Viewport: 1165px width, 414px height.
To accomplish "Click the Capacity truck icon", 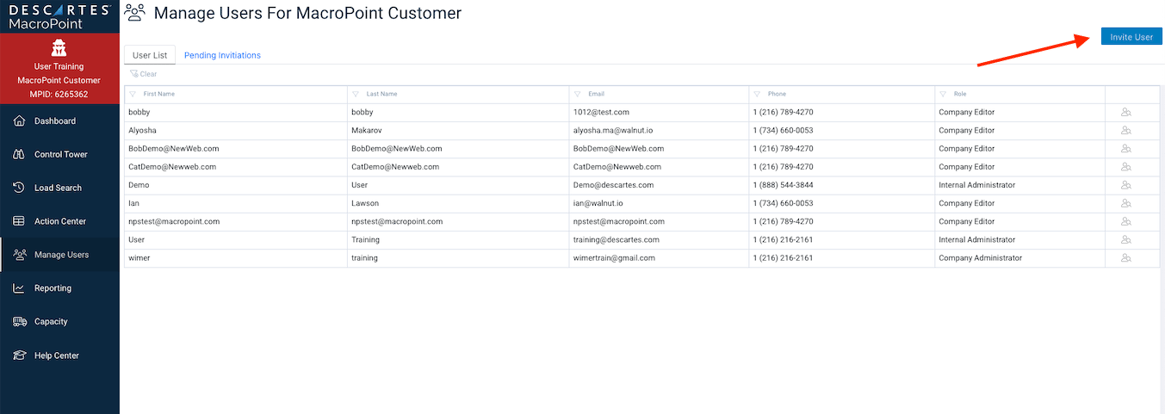I will [19, 322].
